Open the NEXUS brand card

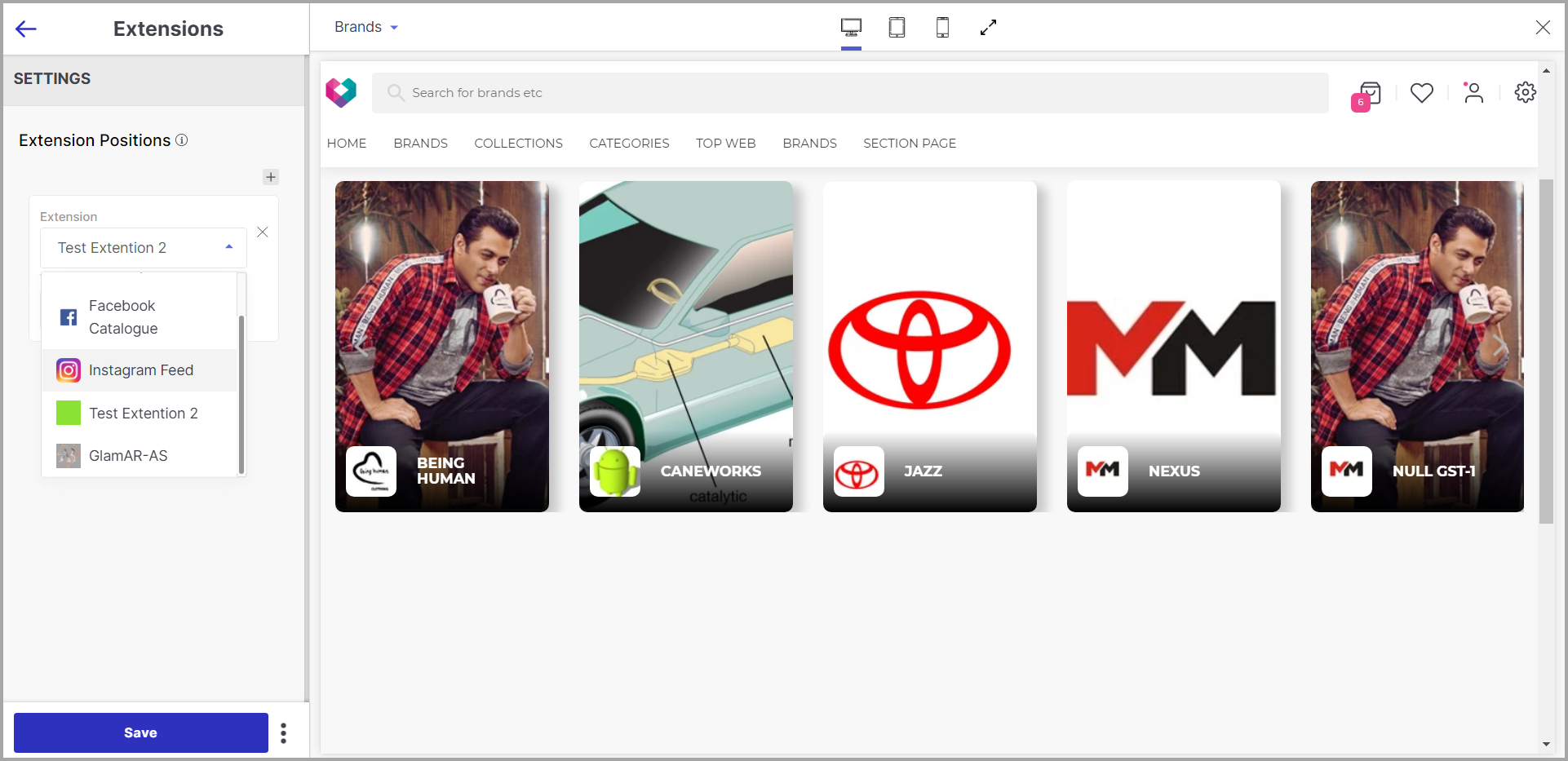point(1174,347)
